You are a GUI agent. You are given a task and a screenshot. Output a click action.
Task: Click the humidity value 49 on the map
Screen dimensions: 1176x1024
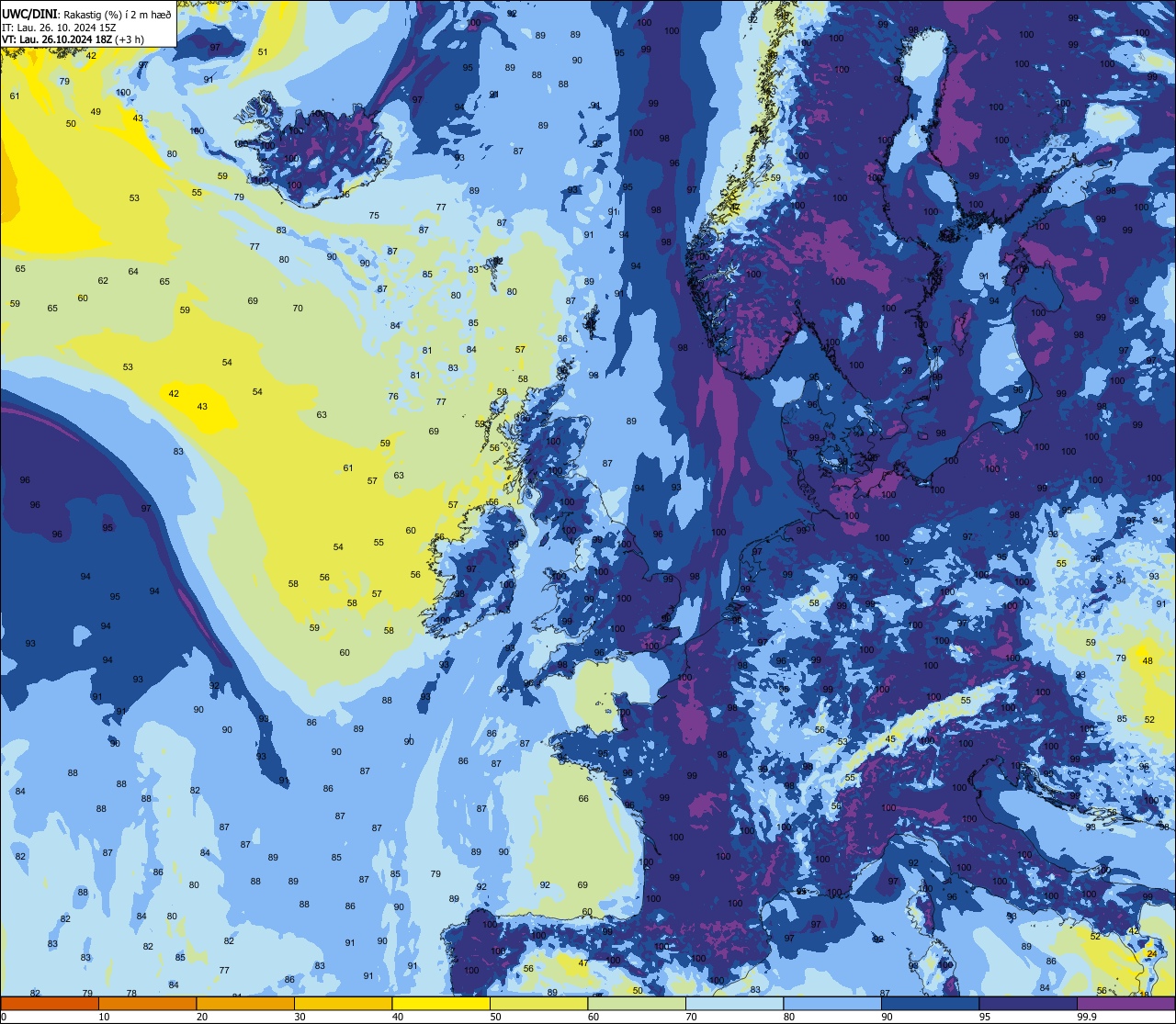tap(96, 112)
